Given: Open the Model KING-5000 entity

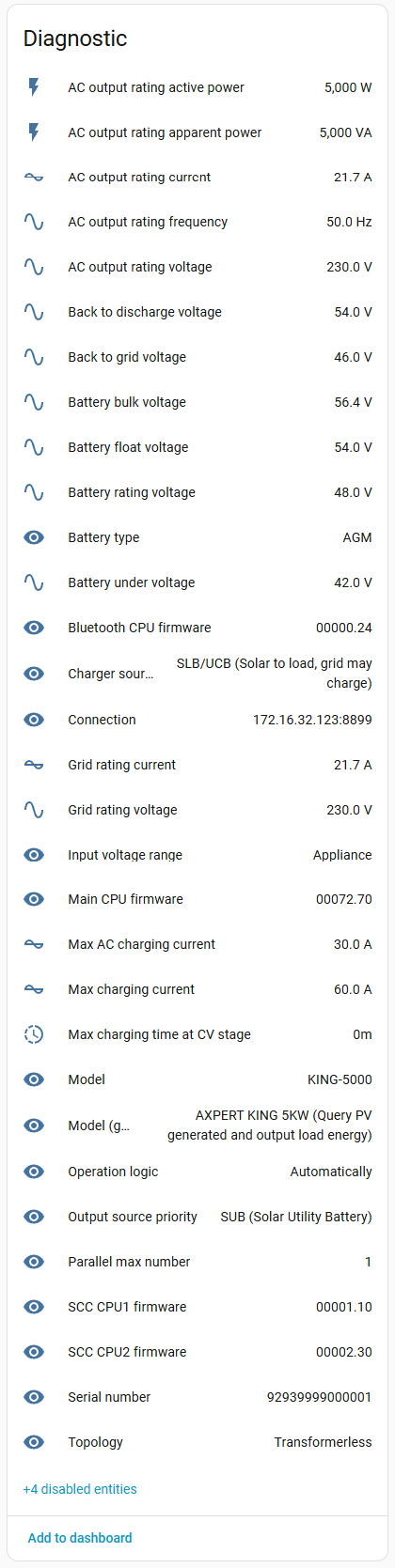Looking at the screenshot, I should coord(197,1079).
